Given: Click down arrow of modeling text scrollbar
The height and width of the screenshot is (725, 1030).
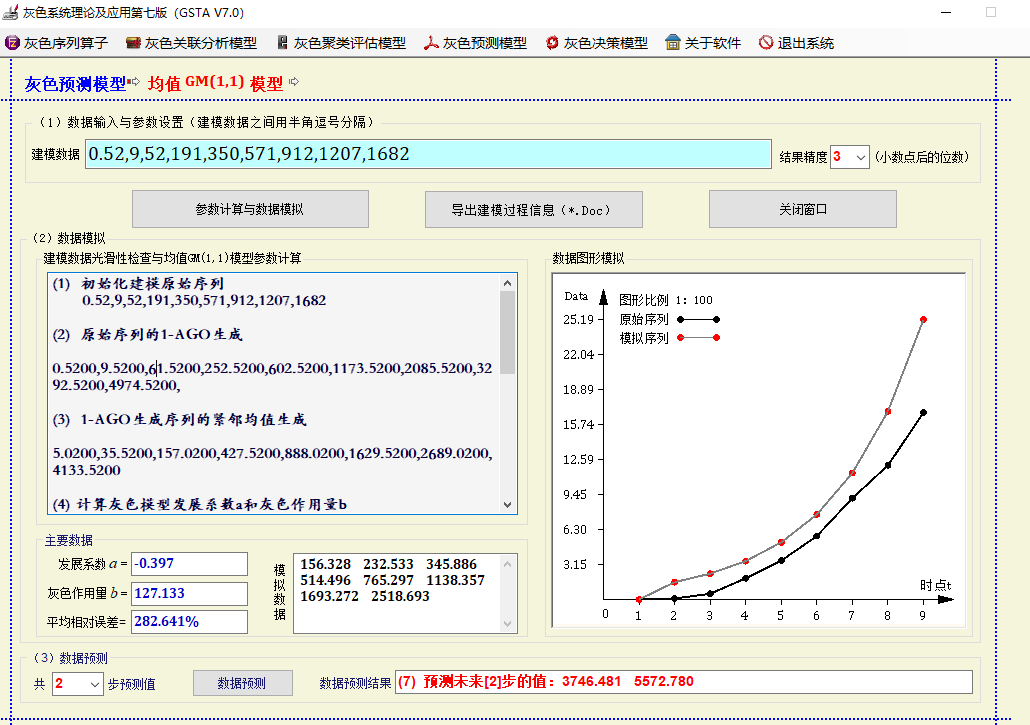Looking at the screenshot, I should pos(507,504).
